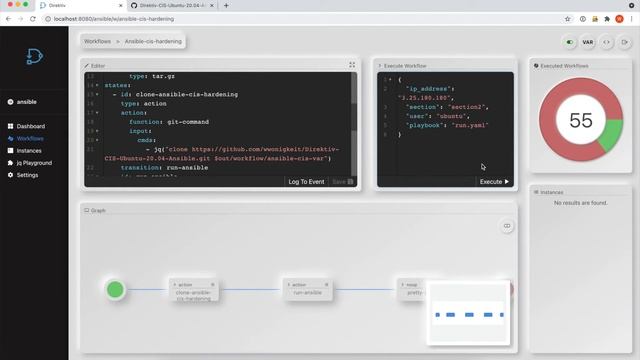Collapse the fold arrow at line 15

click(x=97, y=94)
